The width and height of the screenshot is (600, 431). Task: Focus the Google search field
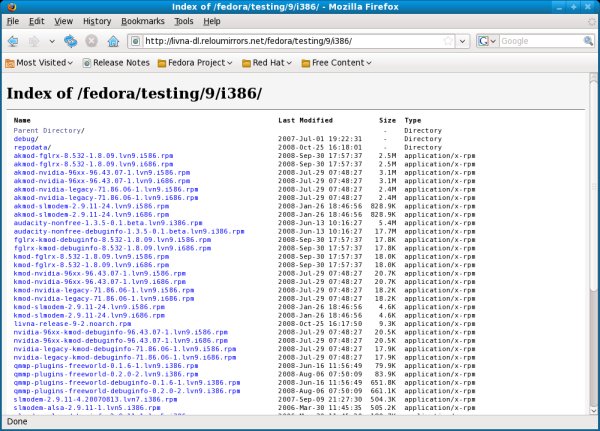click(540, 41)
